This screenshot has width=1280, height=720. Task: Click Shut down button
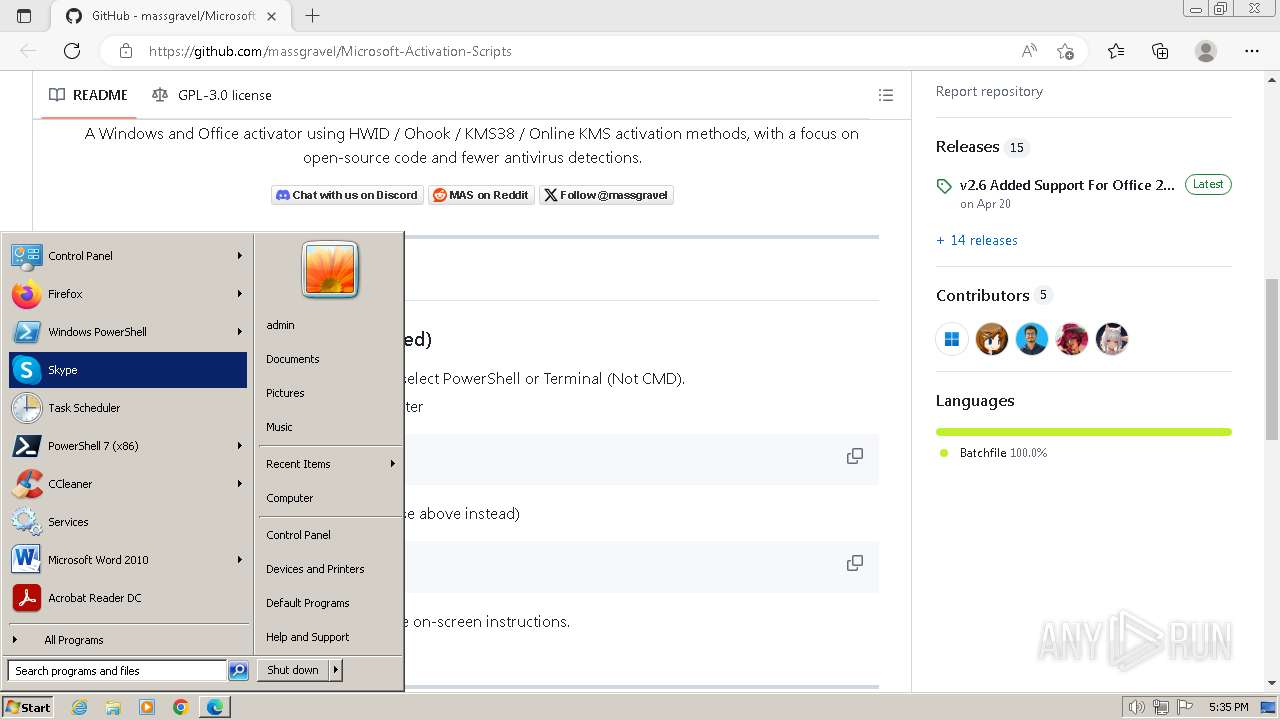tap(293, 670)
